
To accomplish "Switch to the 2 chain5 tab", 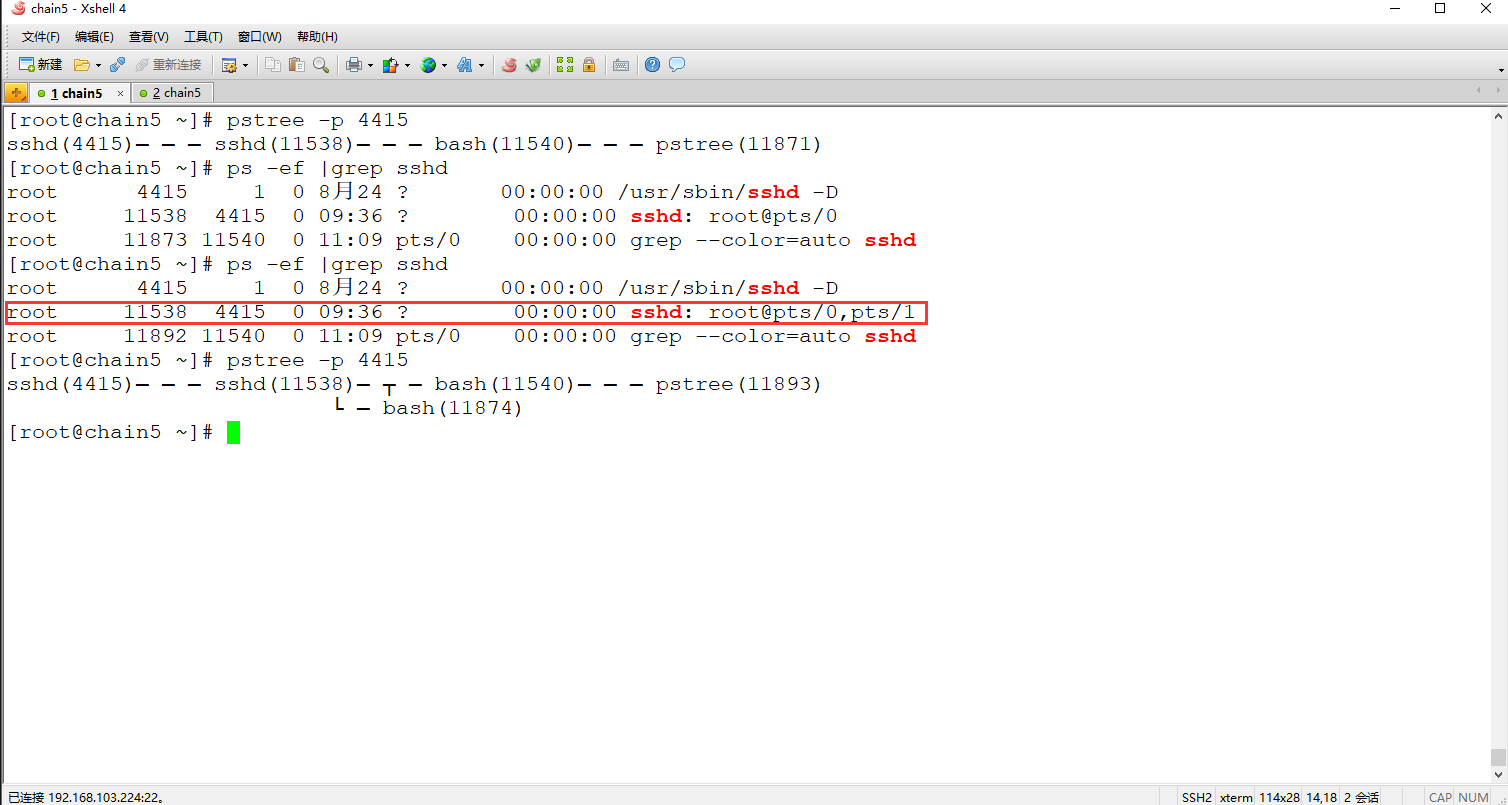I will tap(172, 92).
